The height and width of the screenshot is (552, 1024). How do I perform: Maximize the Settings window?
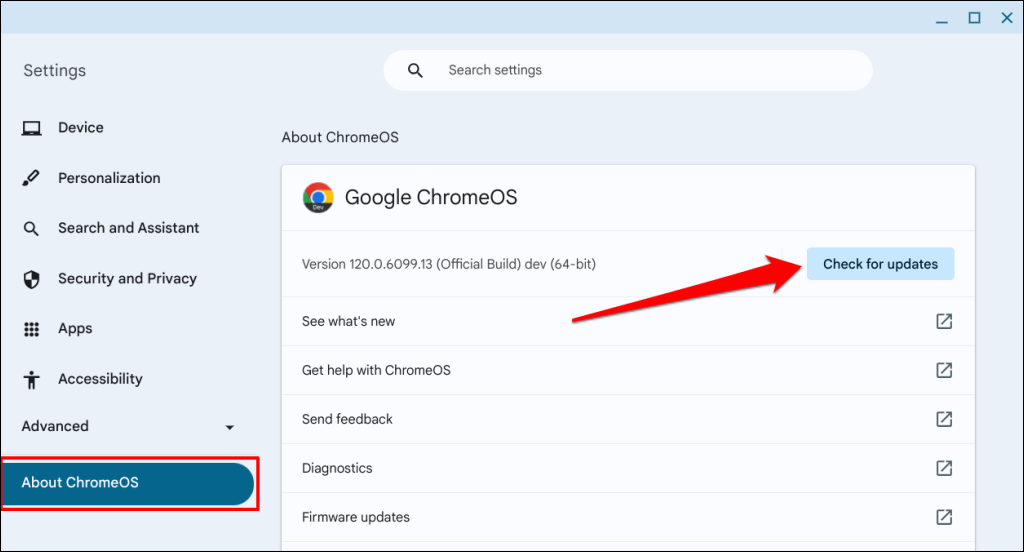pos(974,17)
